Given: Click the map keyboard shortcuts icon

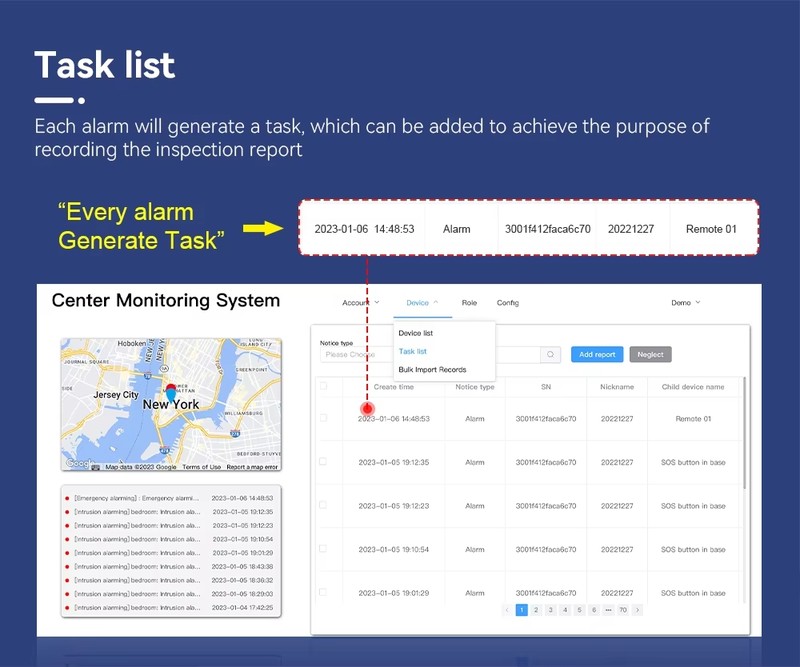Looking at the screenshot, I should coord(96,467).
